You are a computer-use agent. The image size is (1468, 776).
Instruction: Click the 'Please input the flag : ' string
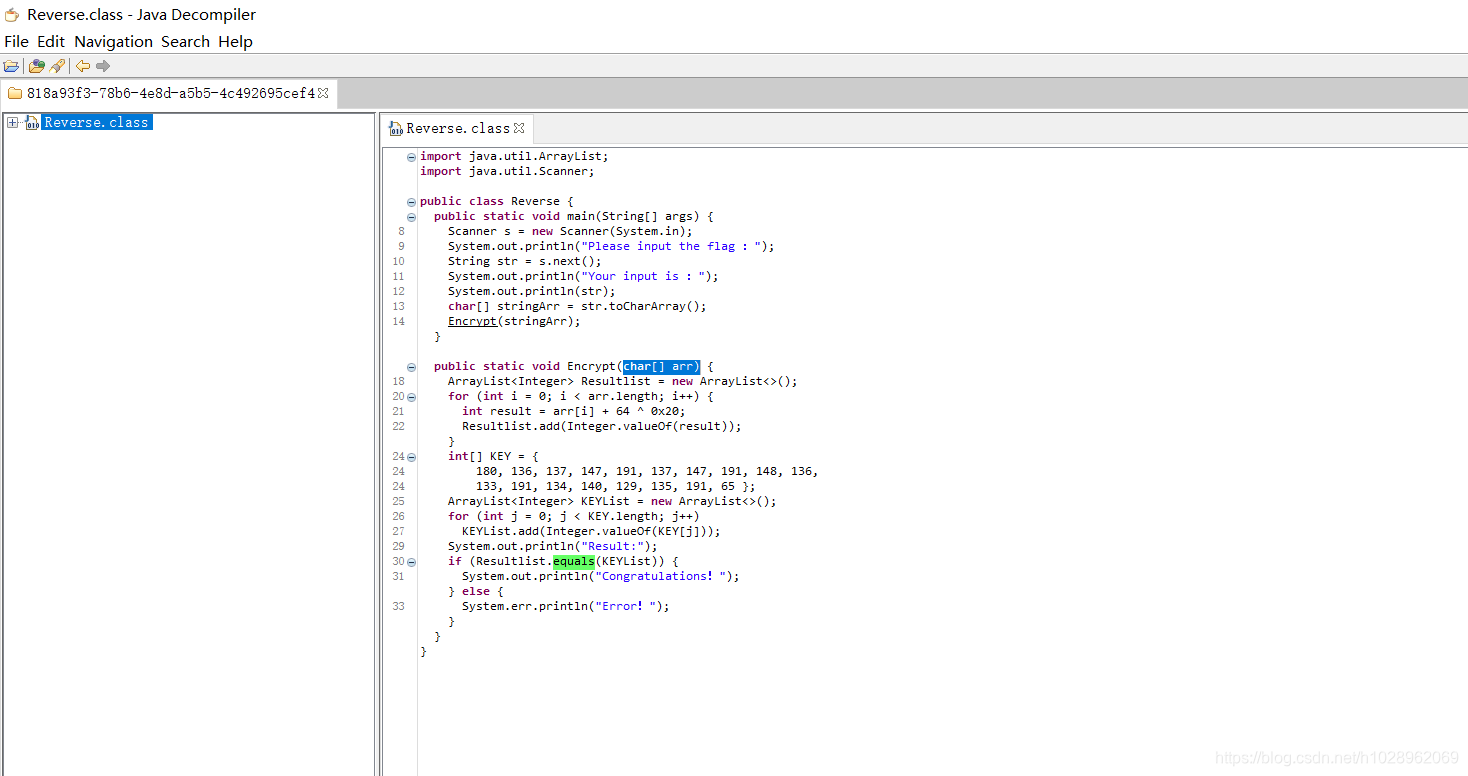(672, 246)
